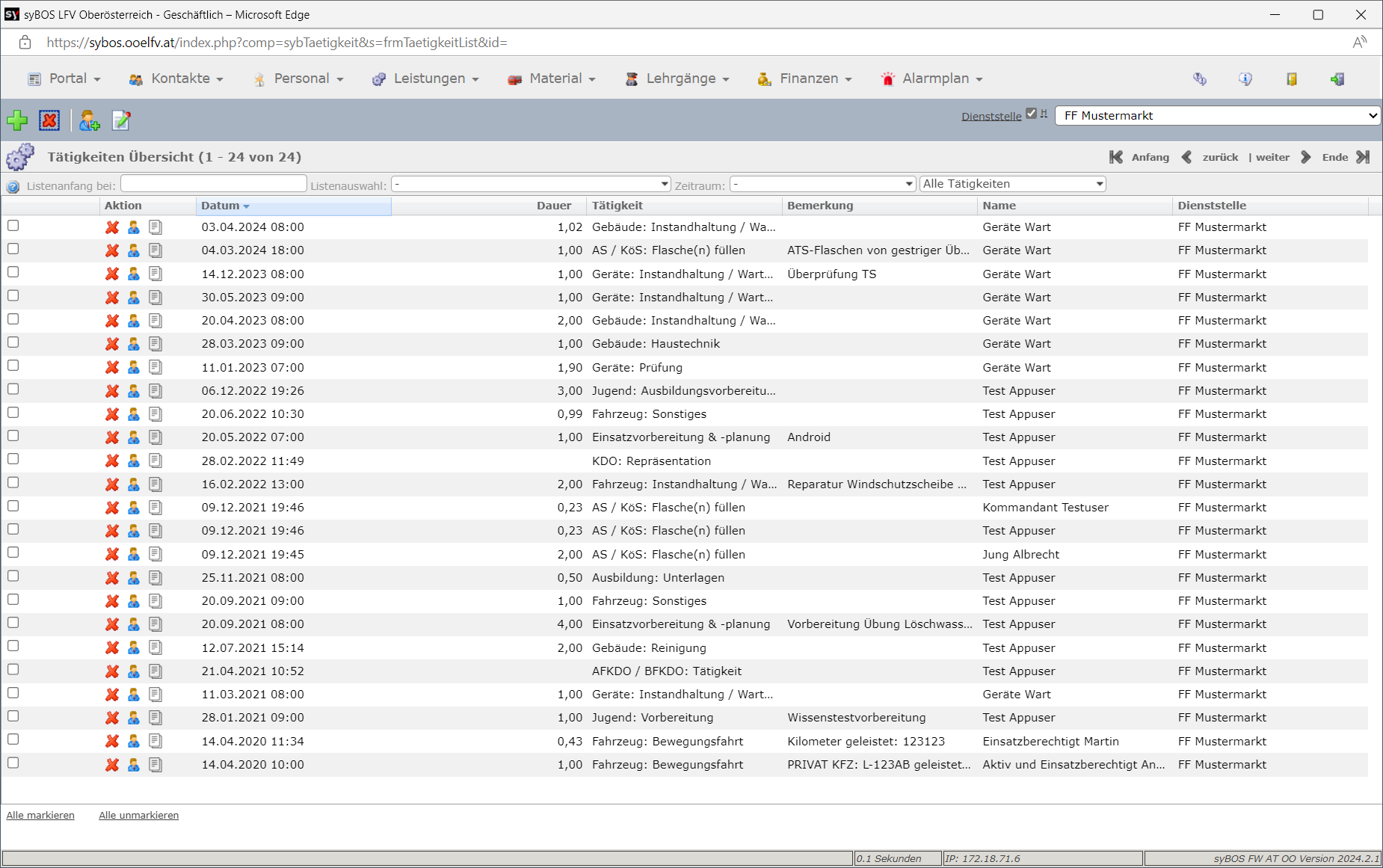Viewport: 1383px width, 868px height.
Task: Expand the Lehrgänge menu
Action: (x=677, y=79)
